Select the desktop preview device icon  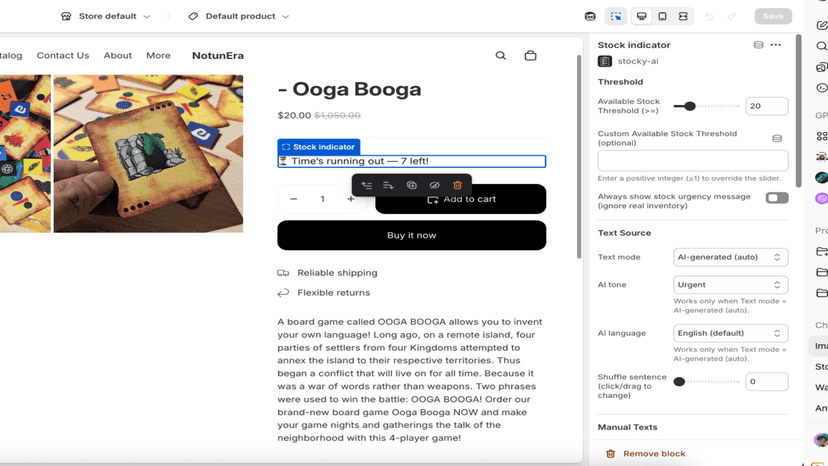click(x=642, y=16)
